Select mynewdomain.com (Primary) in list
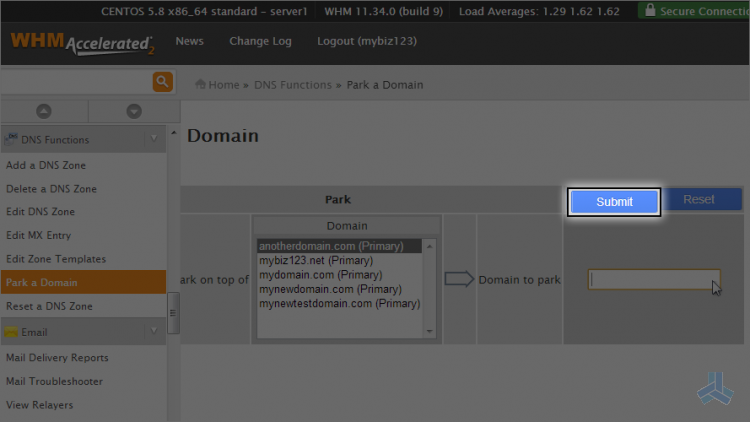 340,289
